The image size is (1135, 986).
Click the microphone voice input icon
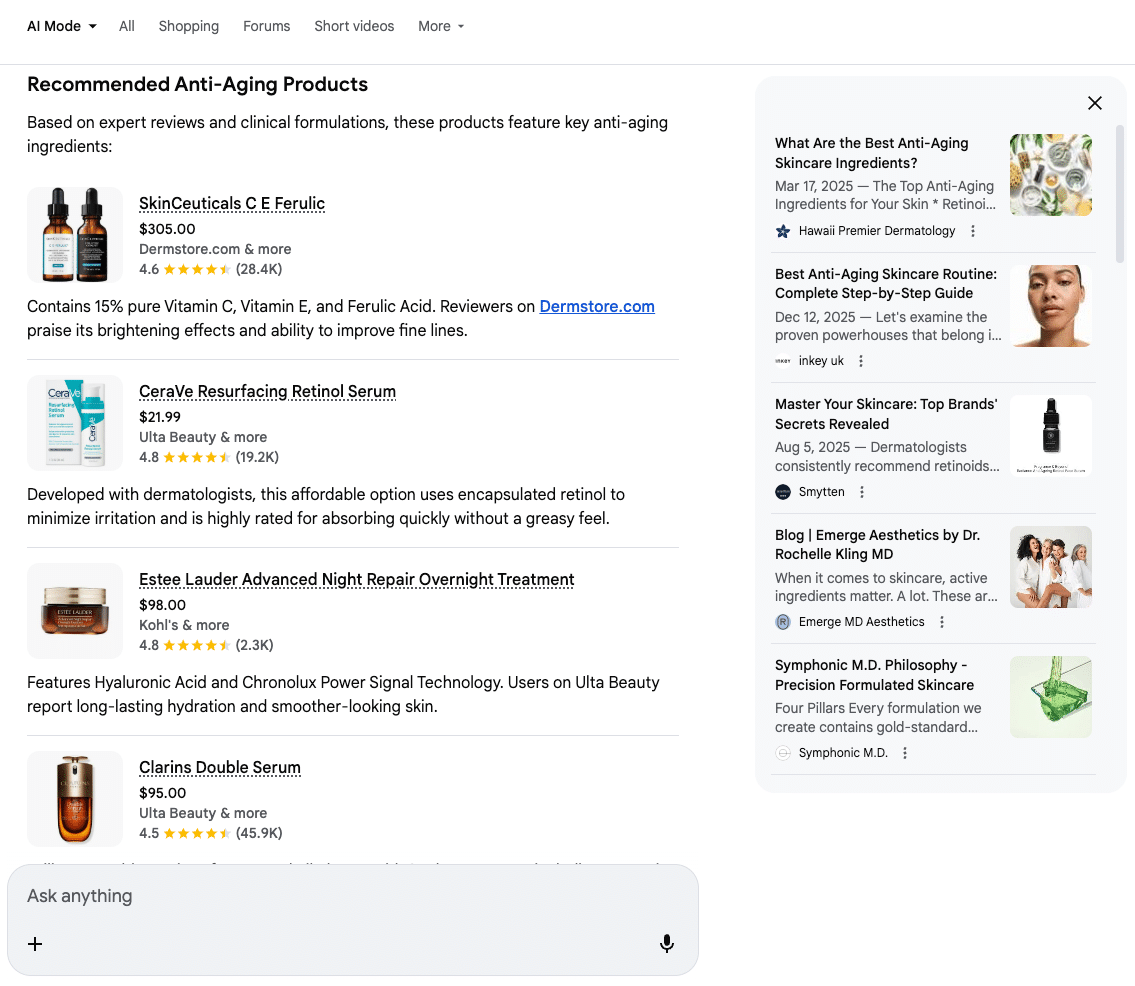(x=667, y=943)
